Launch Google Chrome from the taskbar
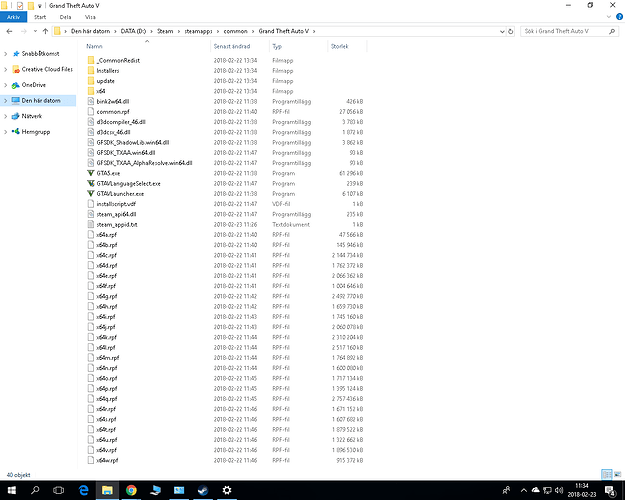Screen dimensions: 625x500 click(131, 490)
